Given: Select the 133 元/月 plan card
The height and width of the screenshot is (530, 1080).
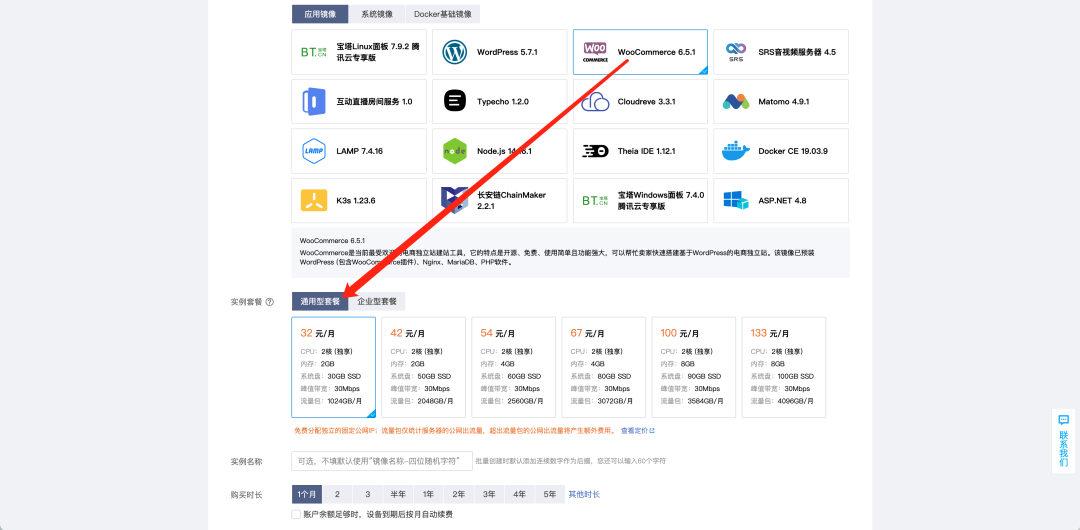Looking at the screenshot, I should 784,367.
